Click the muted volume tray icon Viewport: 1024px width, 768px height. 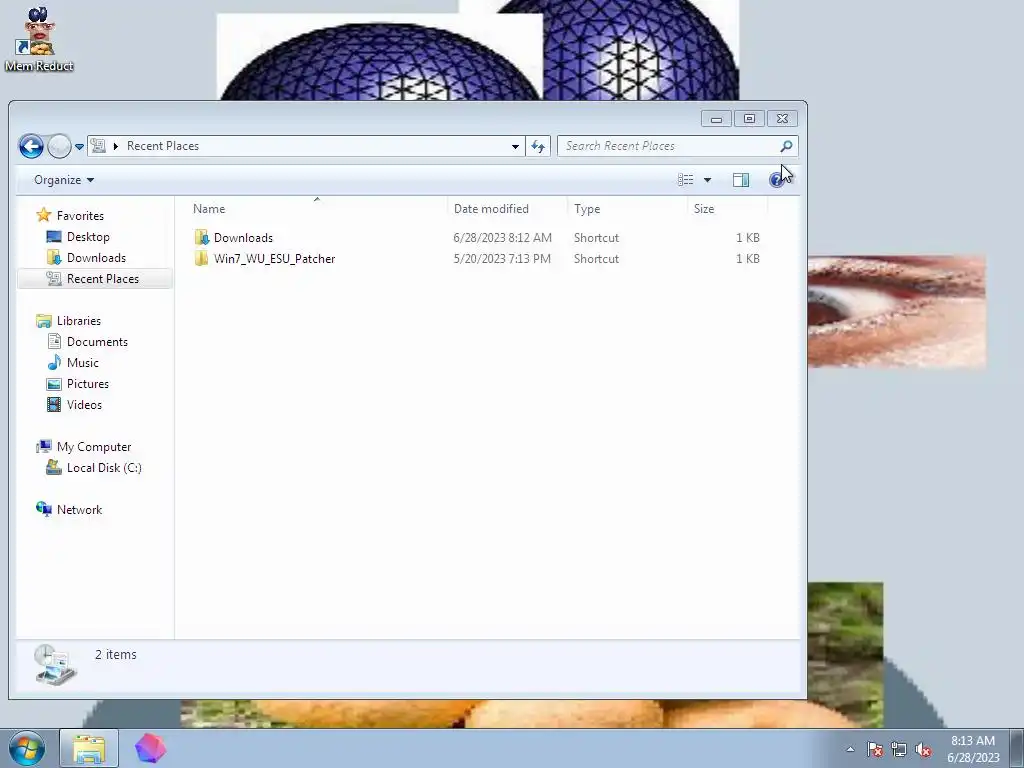(x=923, y=750)
